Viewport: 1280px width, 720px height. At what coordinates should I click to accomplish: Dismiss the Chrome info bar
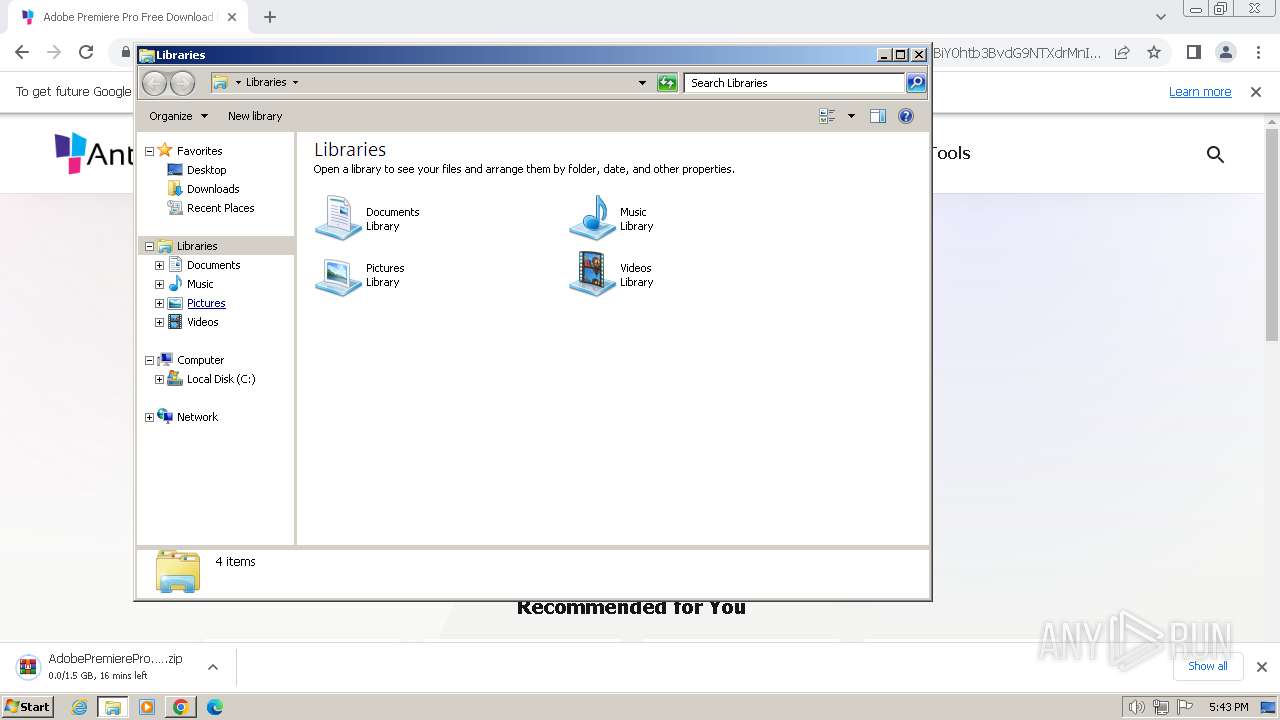(x=1256, y=92)
